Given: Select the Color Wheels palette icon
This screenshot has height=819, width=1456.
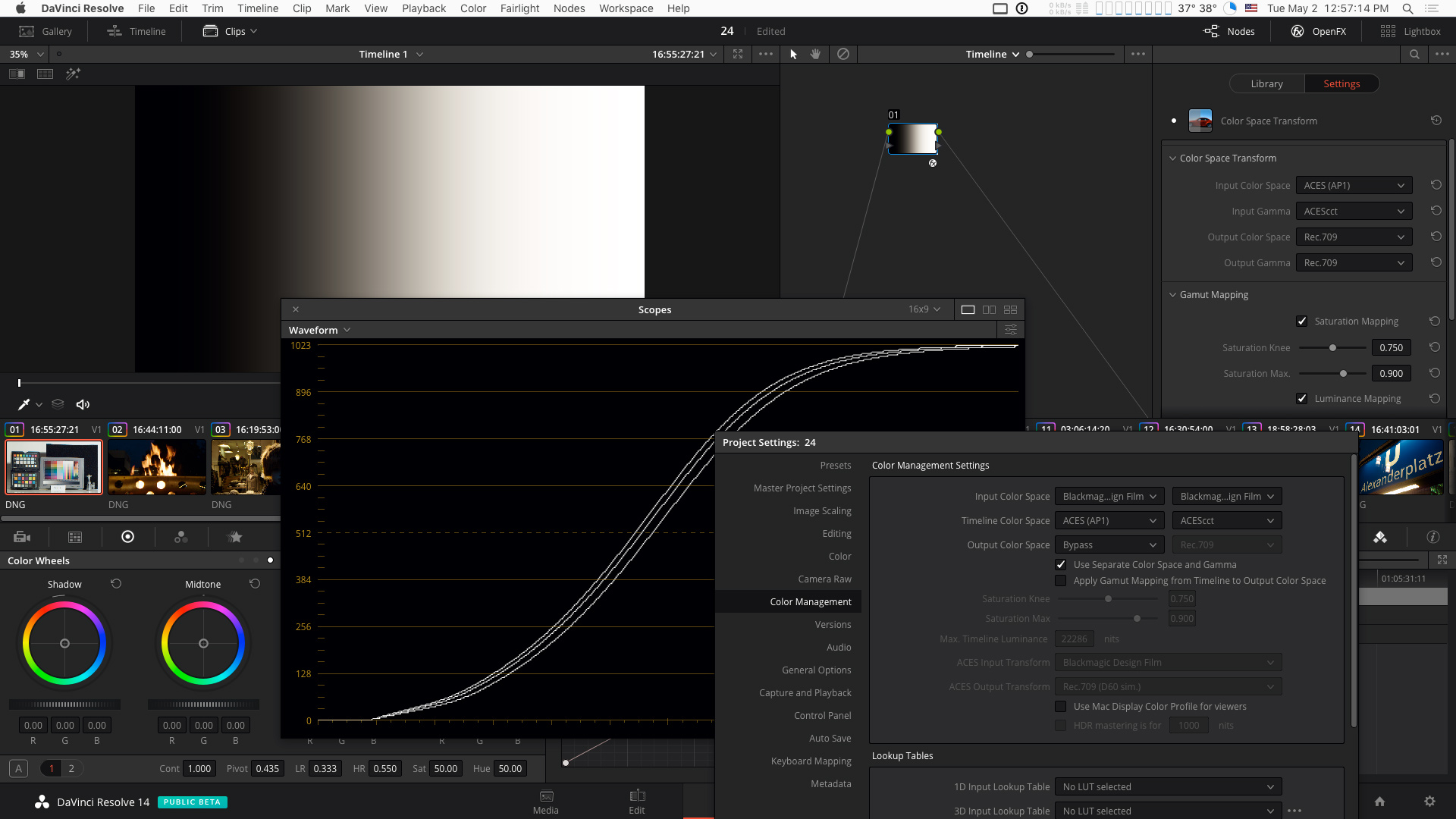Looking at the screenshot, I should point(128,537).
